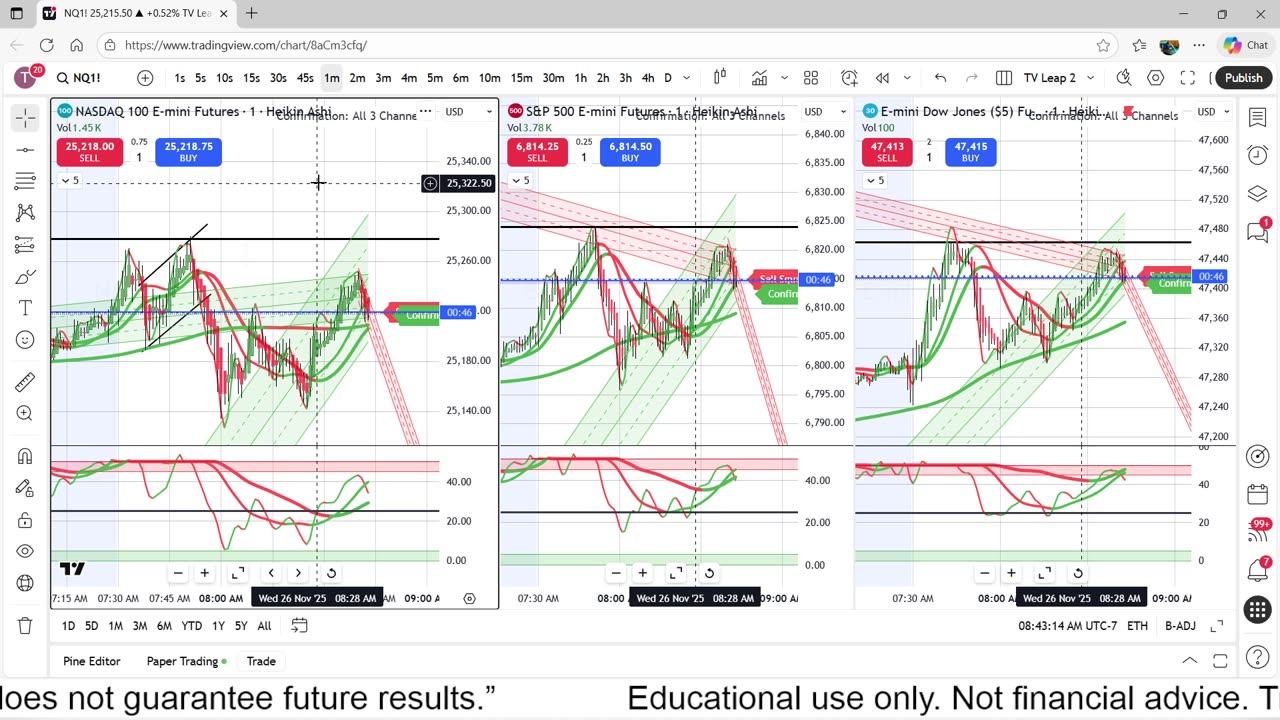Image resolution: width=1280 pixels, height=720 pixels.
Task: Click the Publish button
Action: [1243, 78]
